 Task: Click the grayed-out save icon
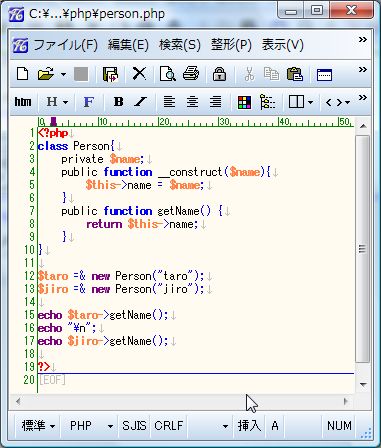coord(81,74)
